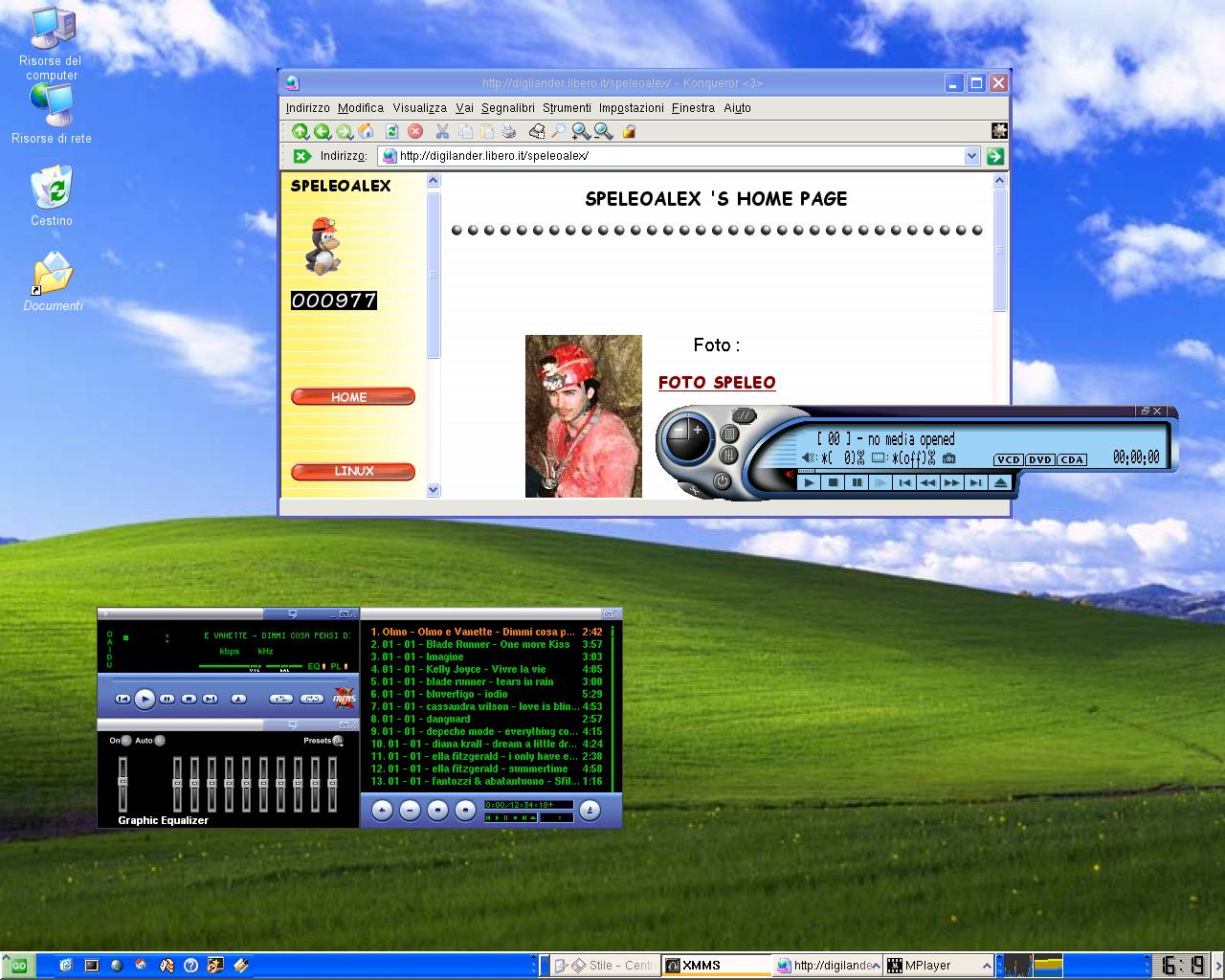
Task: Click the XMMS eject button
Action: pyautogui.click(x=238, y=700)
